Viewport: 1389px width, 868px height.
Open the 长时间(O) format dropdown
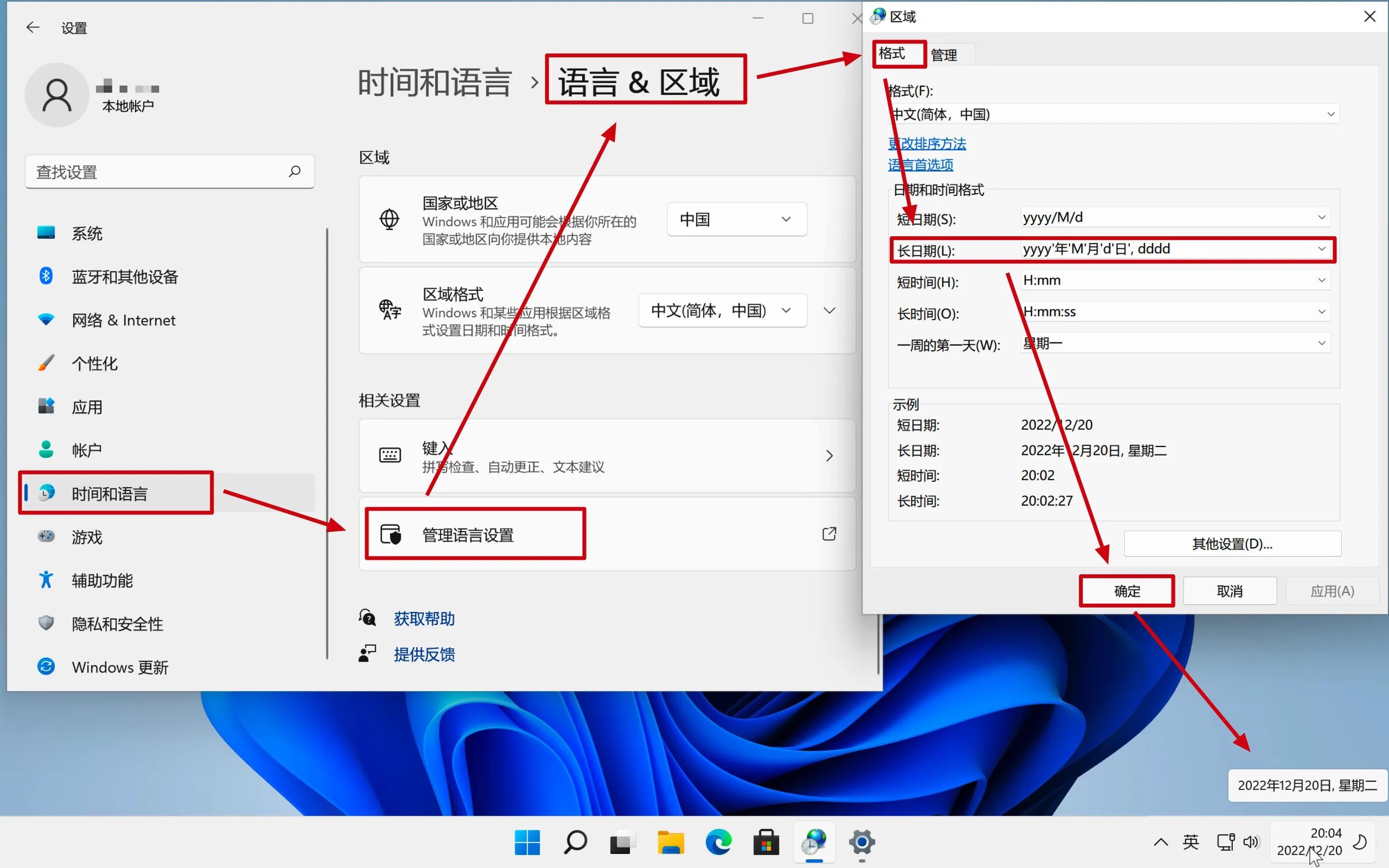coord(1175,312)
